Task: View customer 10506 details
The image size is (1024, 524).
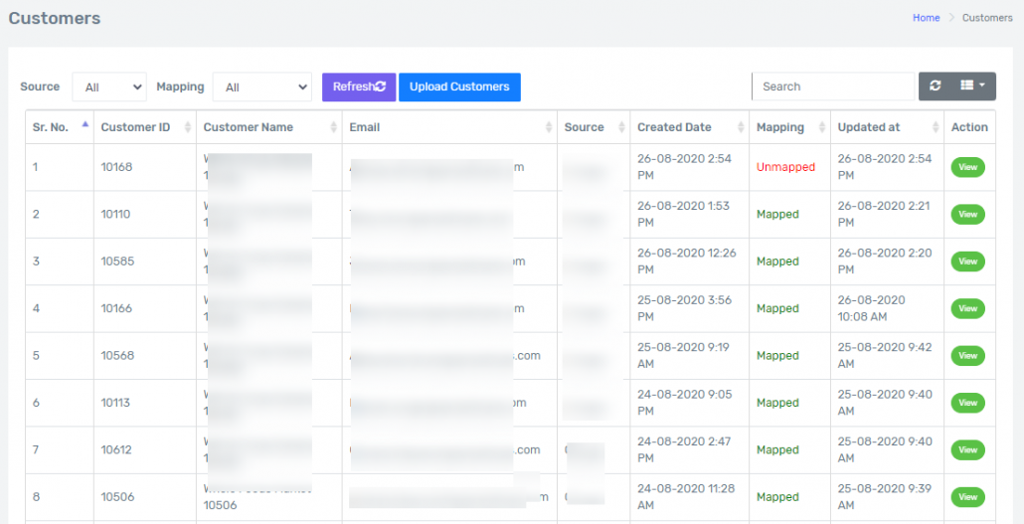Action: coord(968,497)
